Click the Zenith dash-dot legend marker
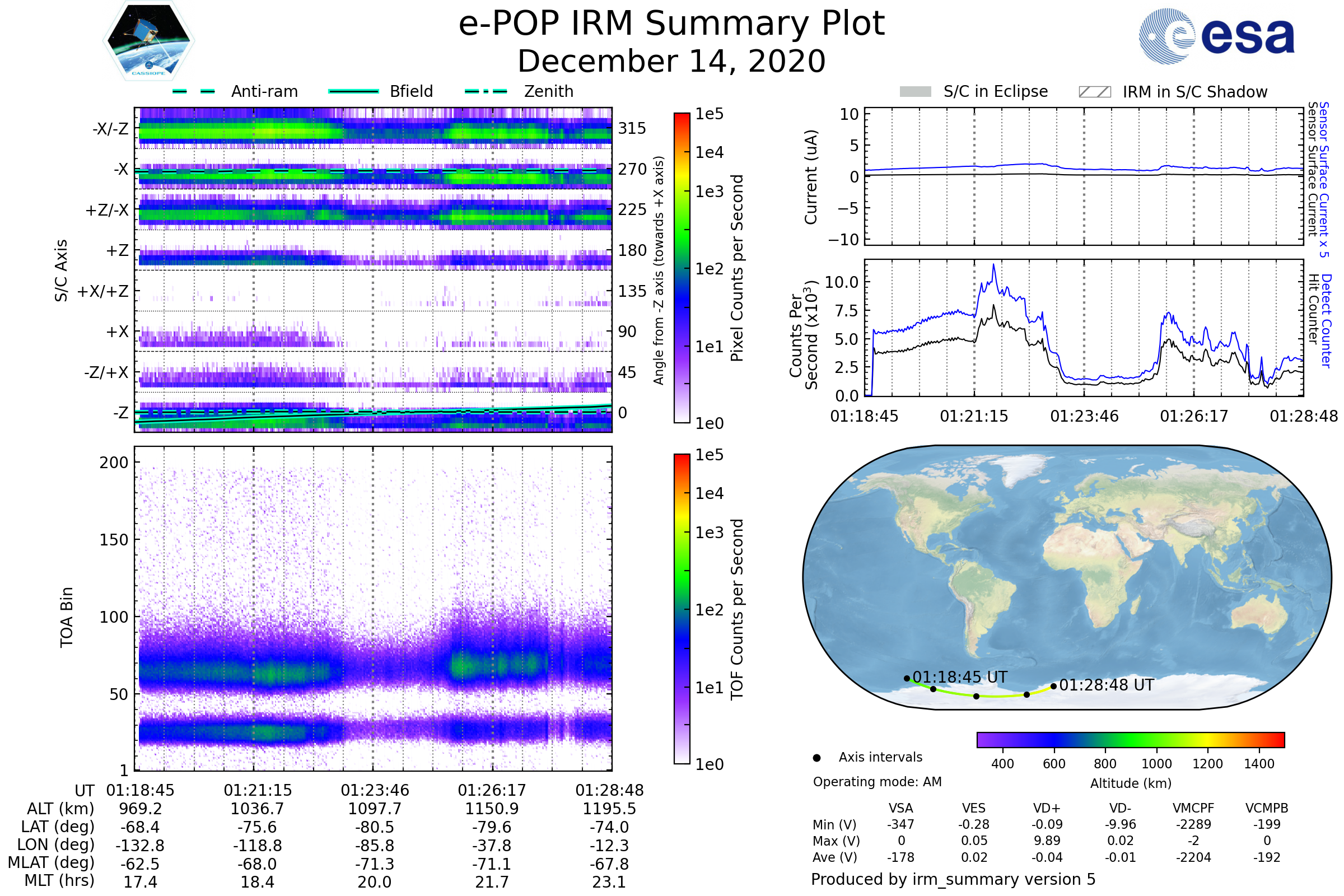The image size is (1344, 896). 486,91
